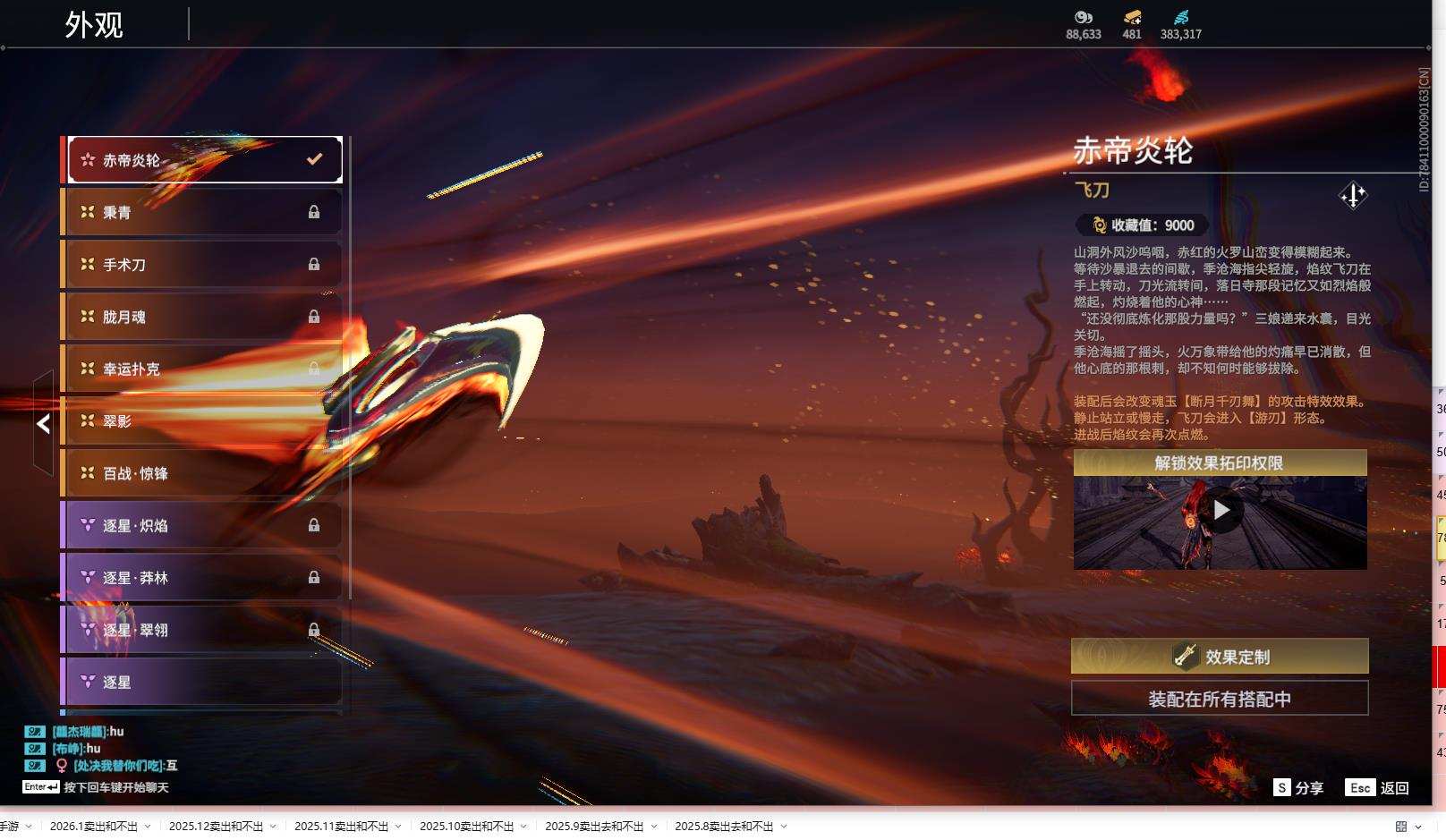
Task: Click the Enter key chat icon
Action: 41,787
